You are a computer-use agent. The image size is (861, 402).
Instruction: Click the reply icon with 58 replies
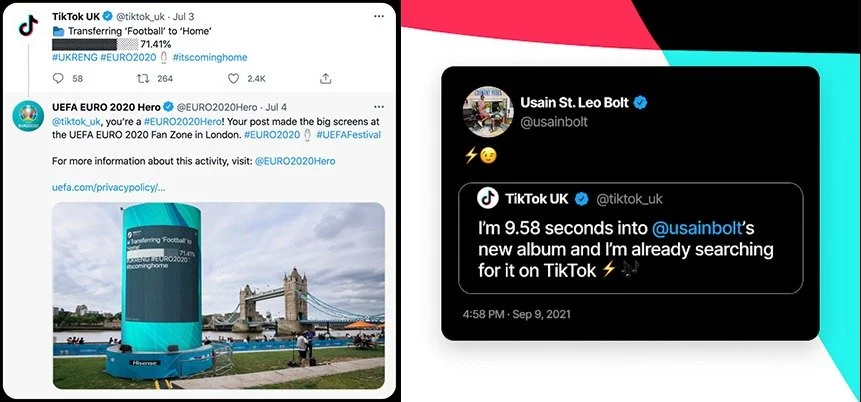point(58,79)
